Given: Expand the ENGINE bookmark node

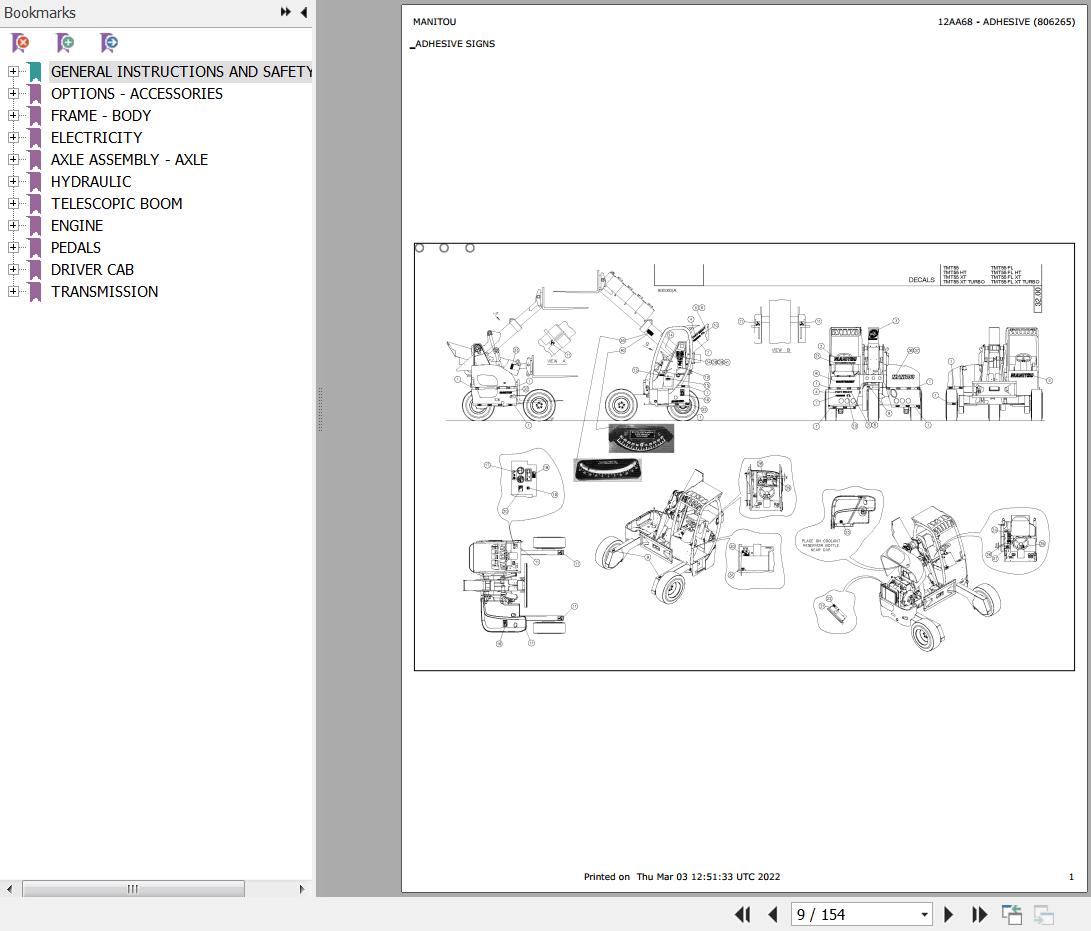Looking at the screenshot, I should pyautogui.click(x=11, y=225).
